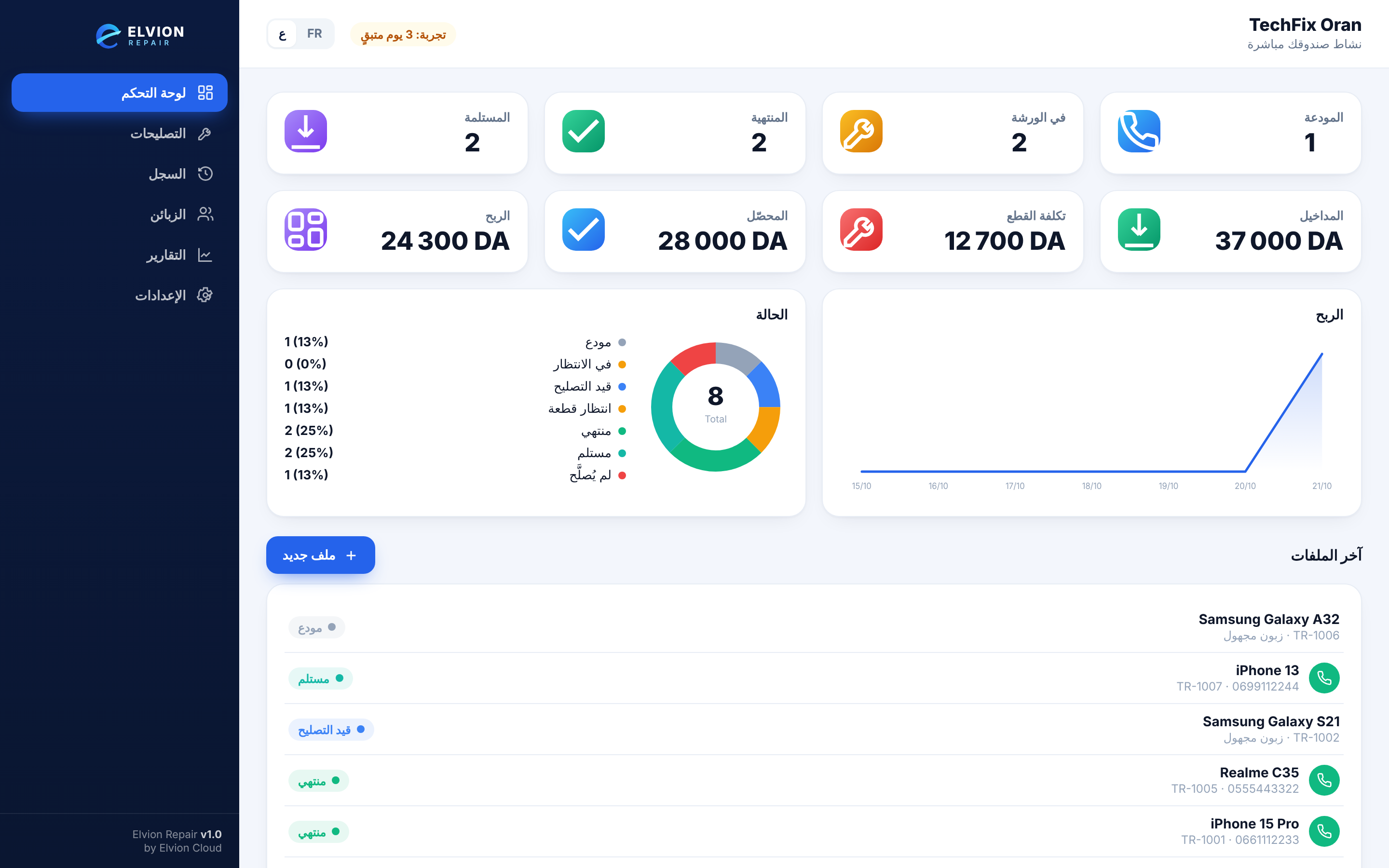Go to السجل in the sidebar
The image size is (1389, 868).
pyautogui.click(x=120, y=174)
